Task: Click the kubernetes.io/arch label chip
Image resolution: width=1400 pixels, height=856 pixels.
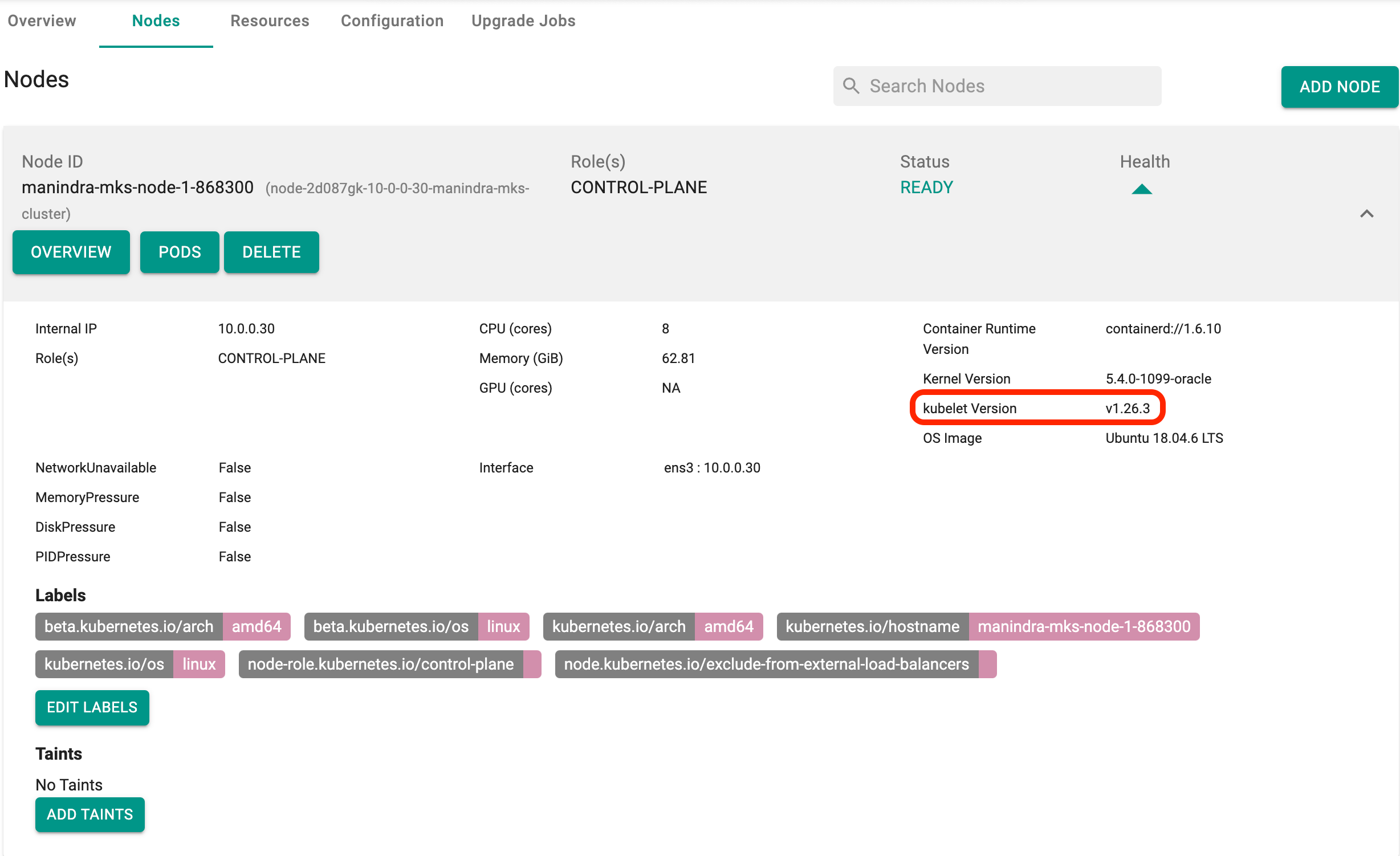Action: (x=653, y=626)
